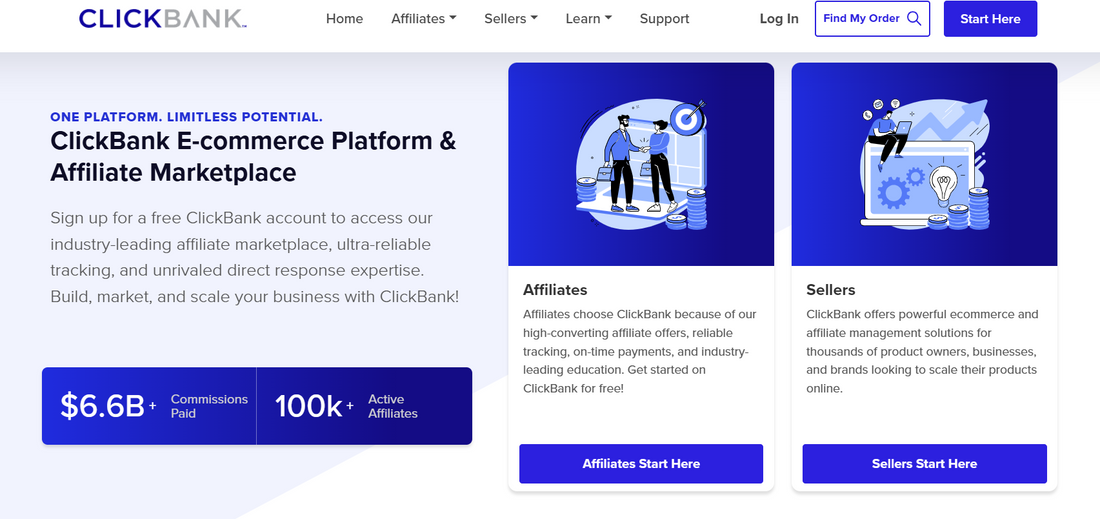Click the Affiliates handshake illustration

[641, 164]
